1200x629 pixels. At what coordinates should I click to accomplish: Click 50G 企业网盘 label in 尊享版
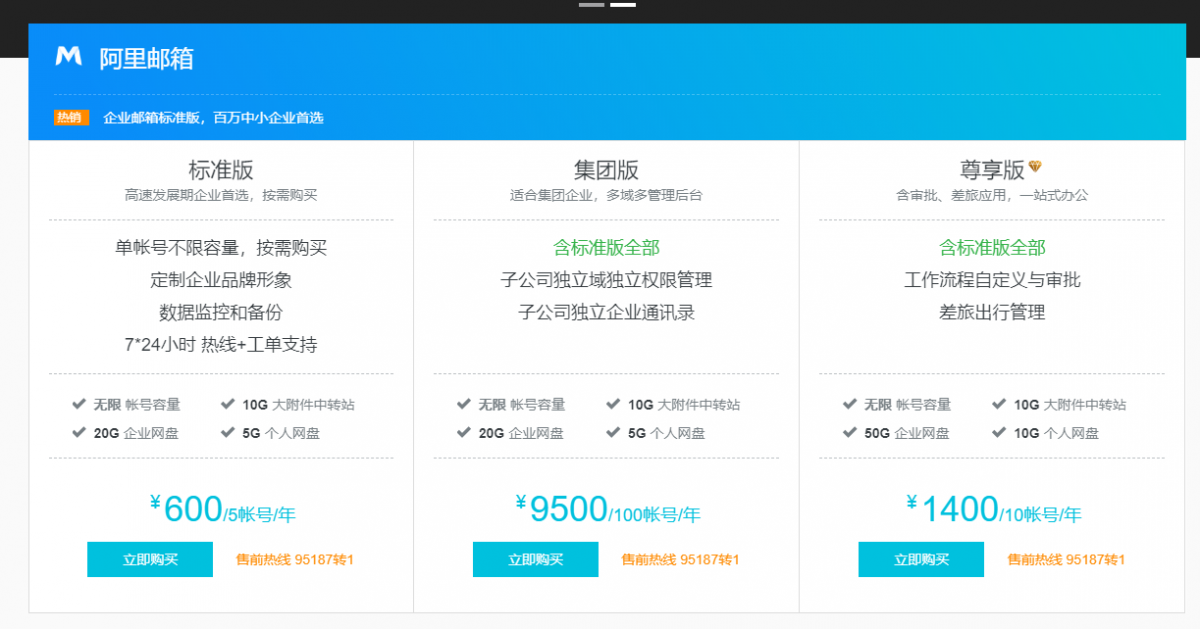point(906,433)
